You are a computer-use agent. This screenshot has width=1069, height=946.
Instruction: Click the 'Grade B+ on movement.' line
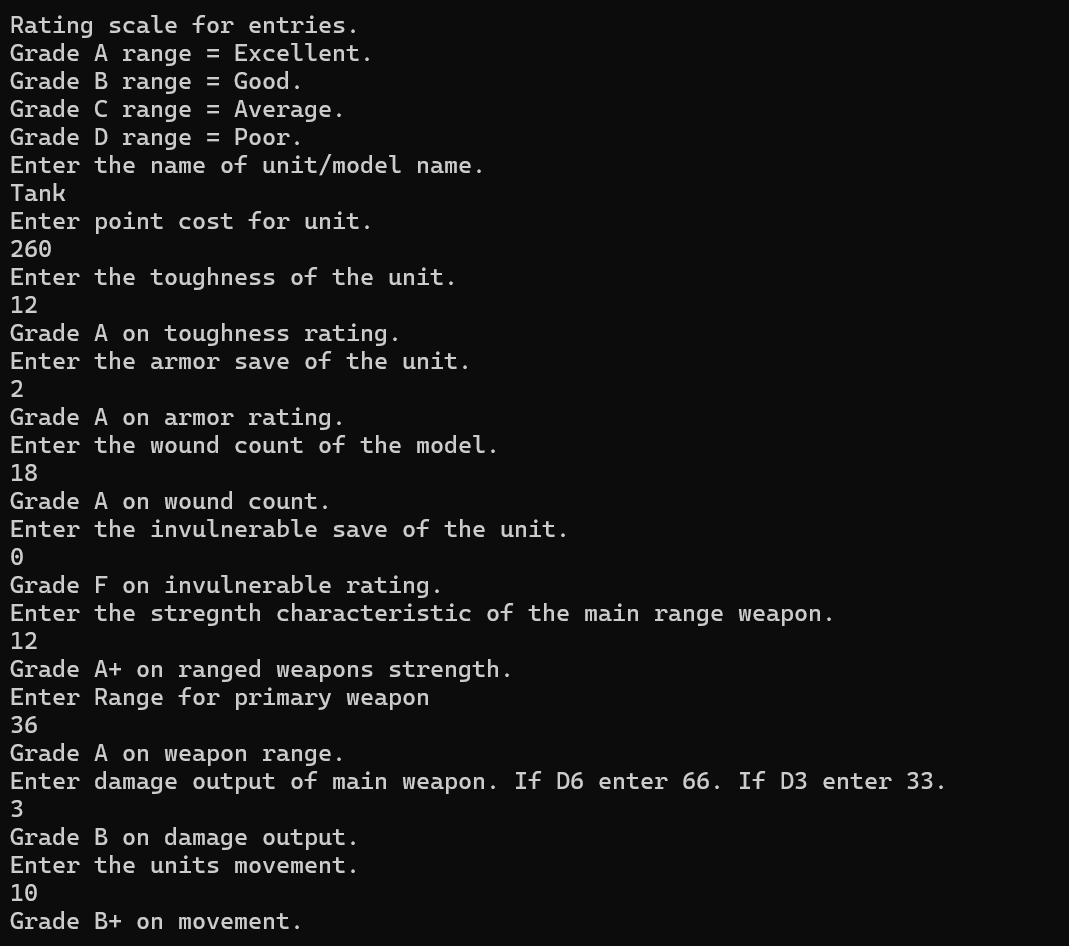coord(155,921)
